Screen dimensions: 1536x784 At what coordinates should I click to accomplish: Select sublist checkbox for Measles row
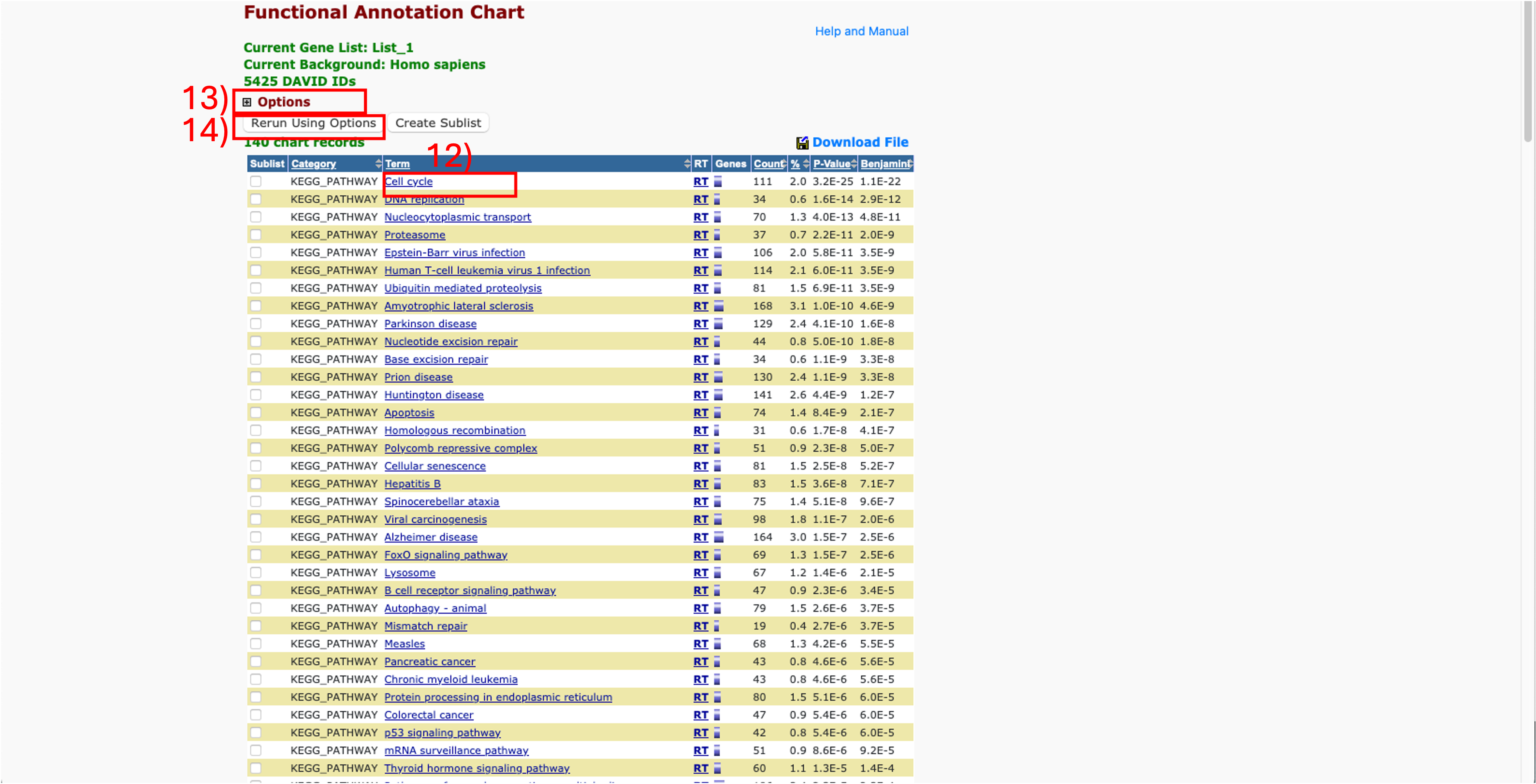pos(256,644)
